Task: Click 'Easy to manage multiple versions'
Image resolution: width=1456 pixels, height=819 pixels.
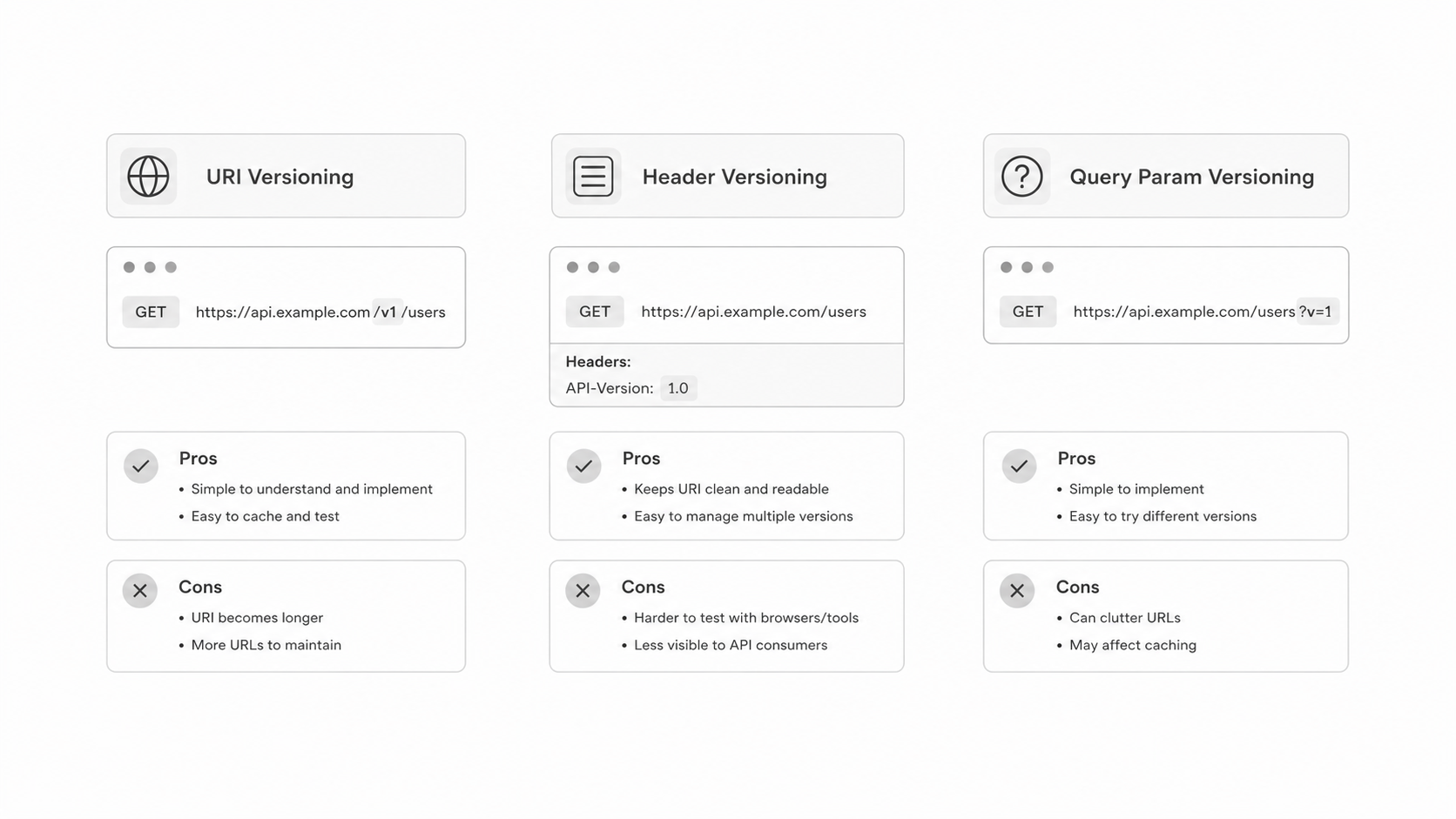Action: tap(744, 516)
